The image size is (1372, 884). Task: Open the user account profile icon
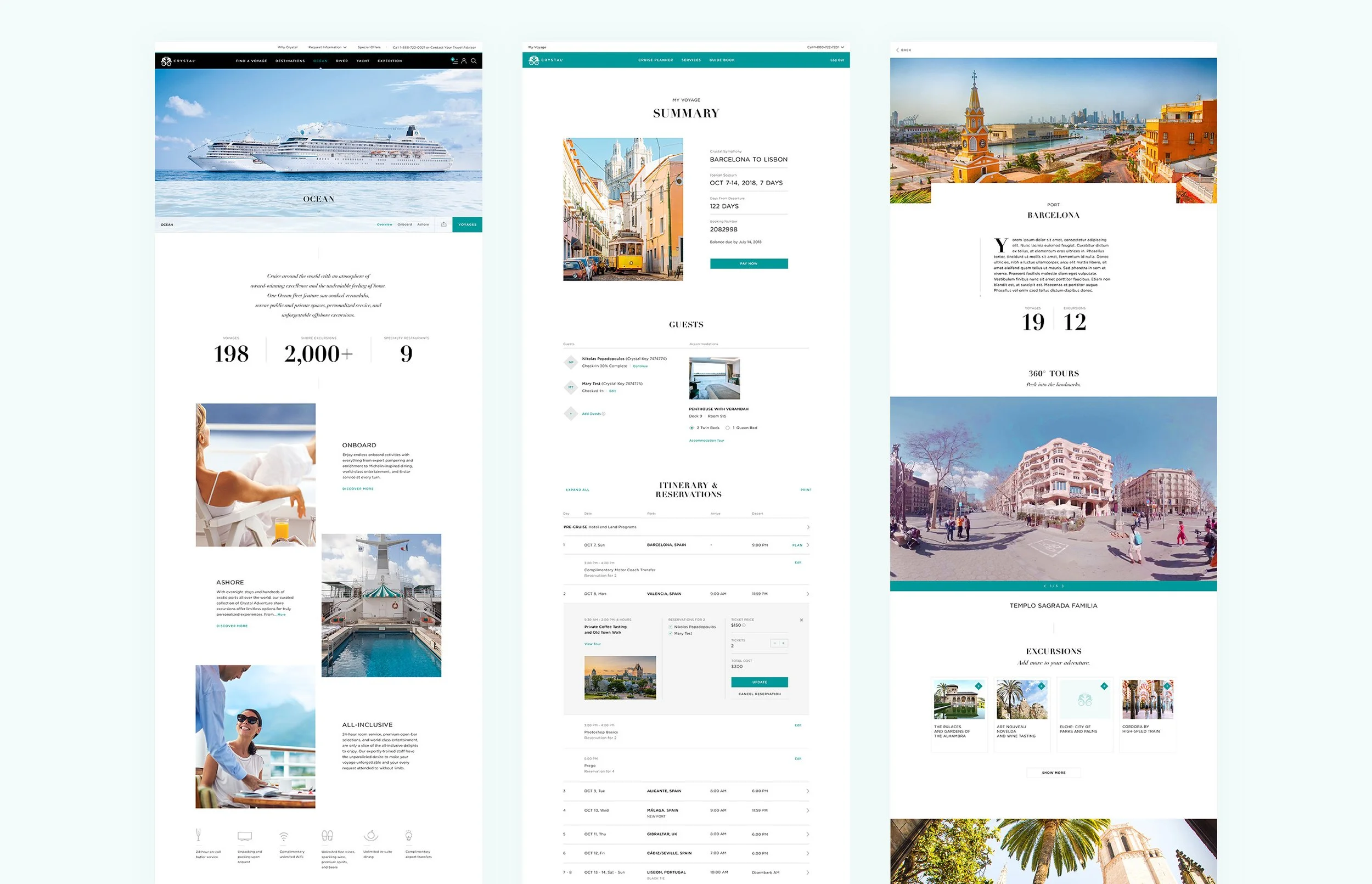coord(464,61)
